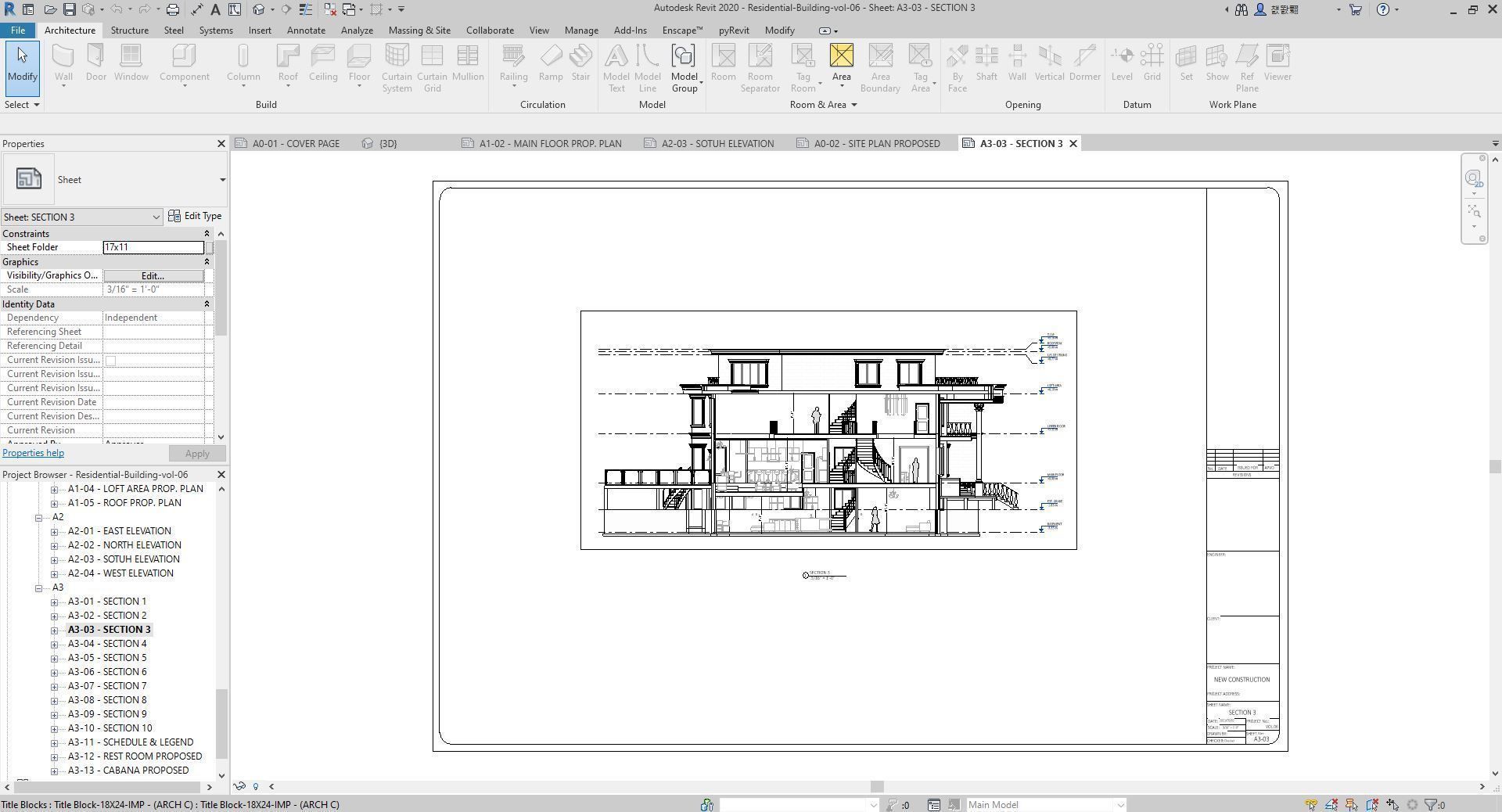
Task: Switch to the Annotate ribbon tab
Action: click(x=306, y=31)
